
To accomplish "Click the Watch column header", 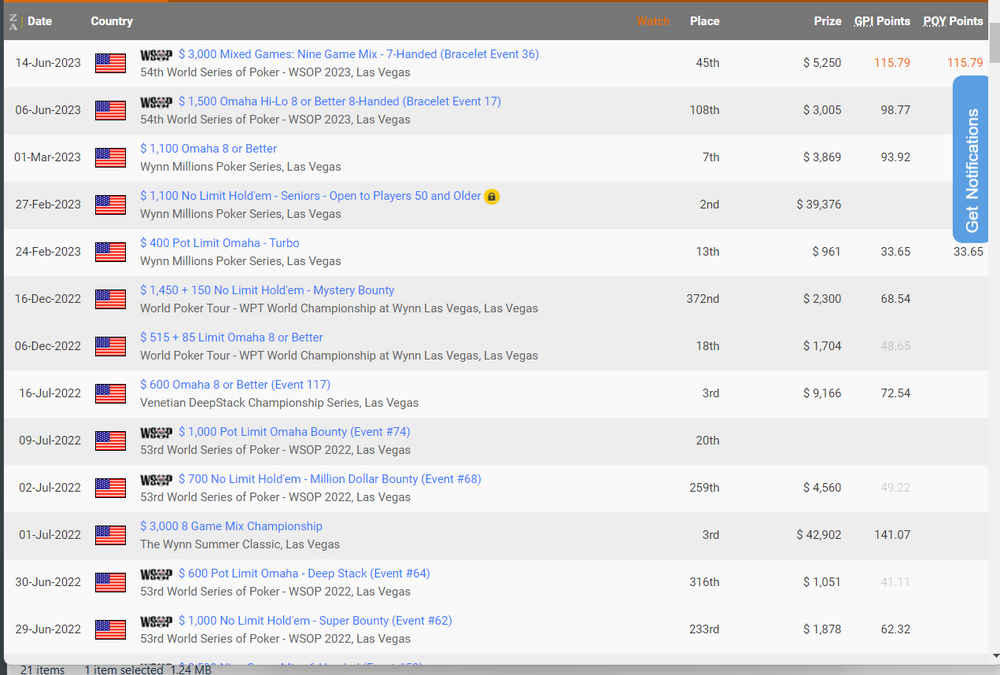I will point(653,21).
